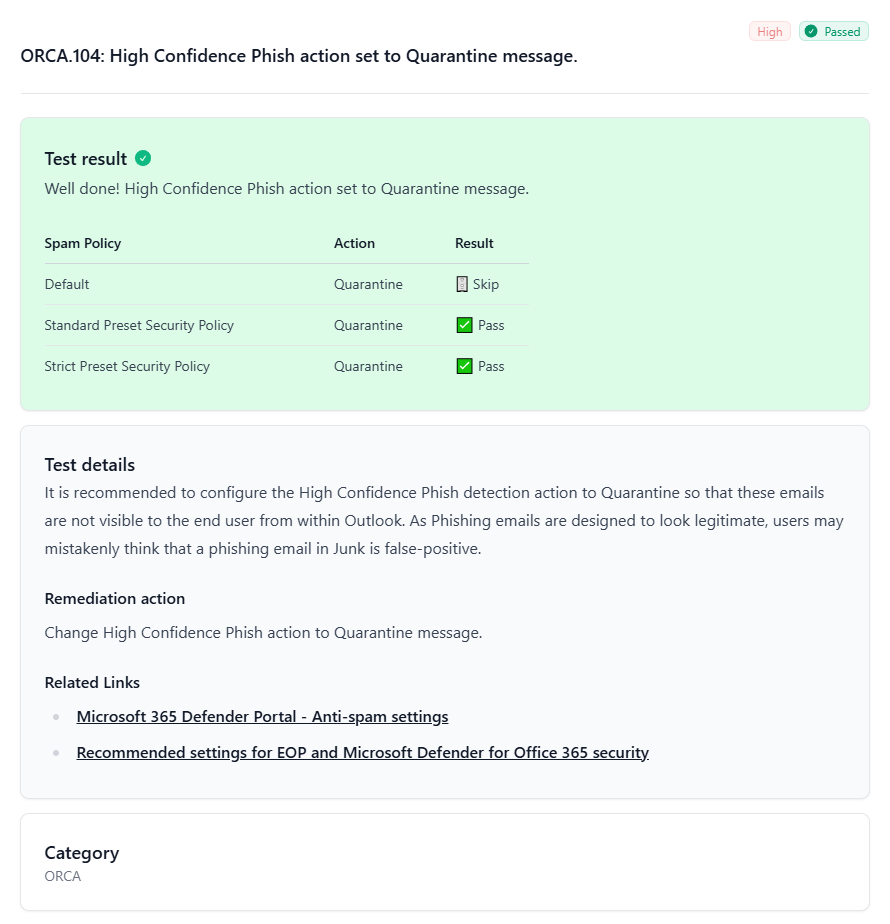The image size is (890, 924).
Task: Click the High severity badge
Action: point(769,32)
